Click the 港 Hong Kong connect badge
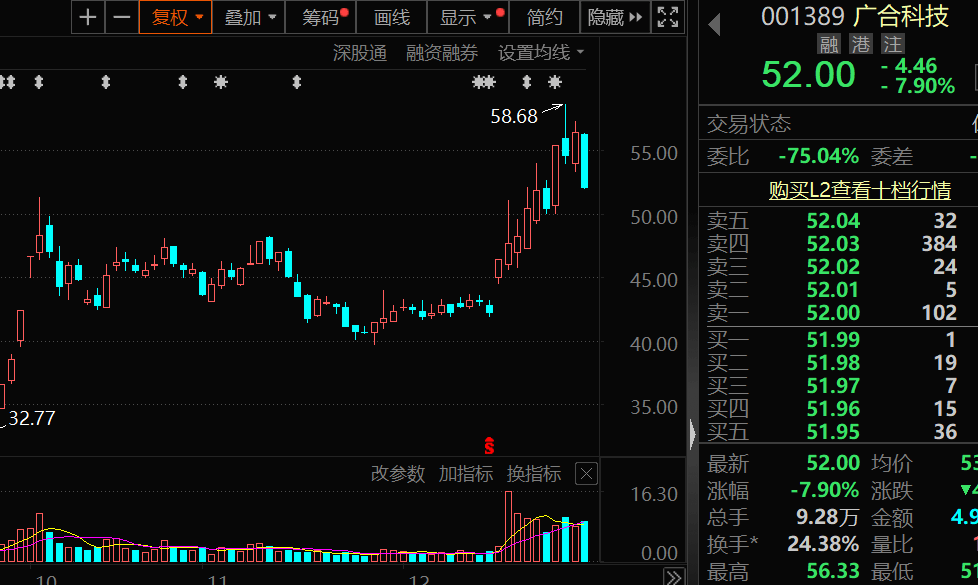Viewport: 978px width, 585px height. click(x=860, y=43)
